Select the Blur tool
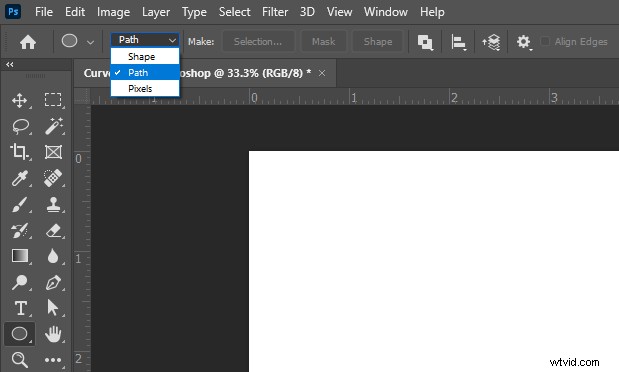The height and width of the screenshot is (372, 619). pos(53,256)
